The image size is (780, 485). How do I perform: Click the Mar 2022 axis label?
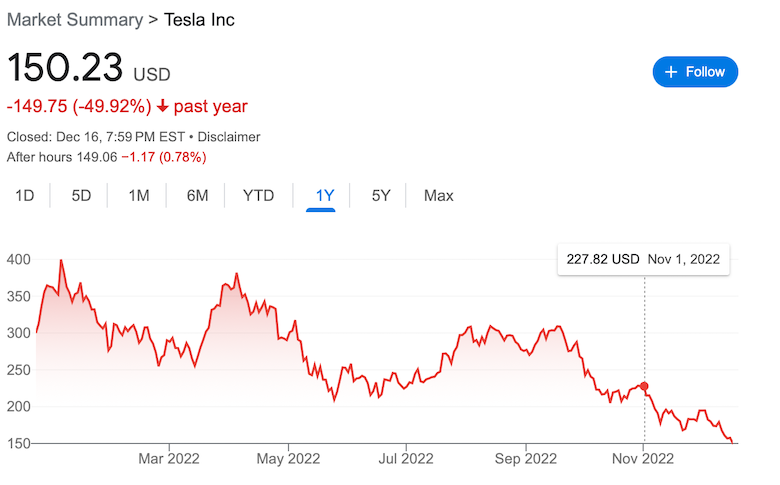(x=169, y=459)
